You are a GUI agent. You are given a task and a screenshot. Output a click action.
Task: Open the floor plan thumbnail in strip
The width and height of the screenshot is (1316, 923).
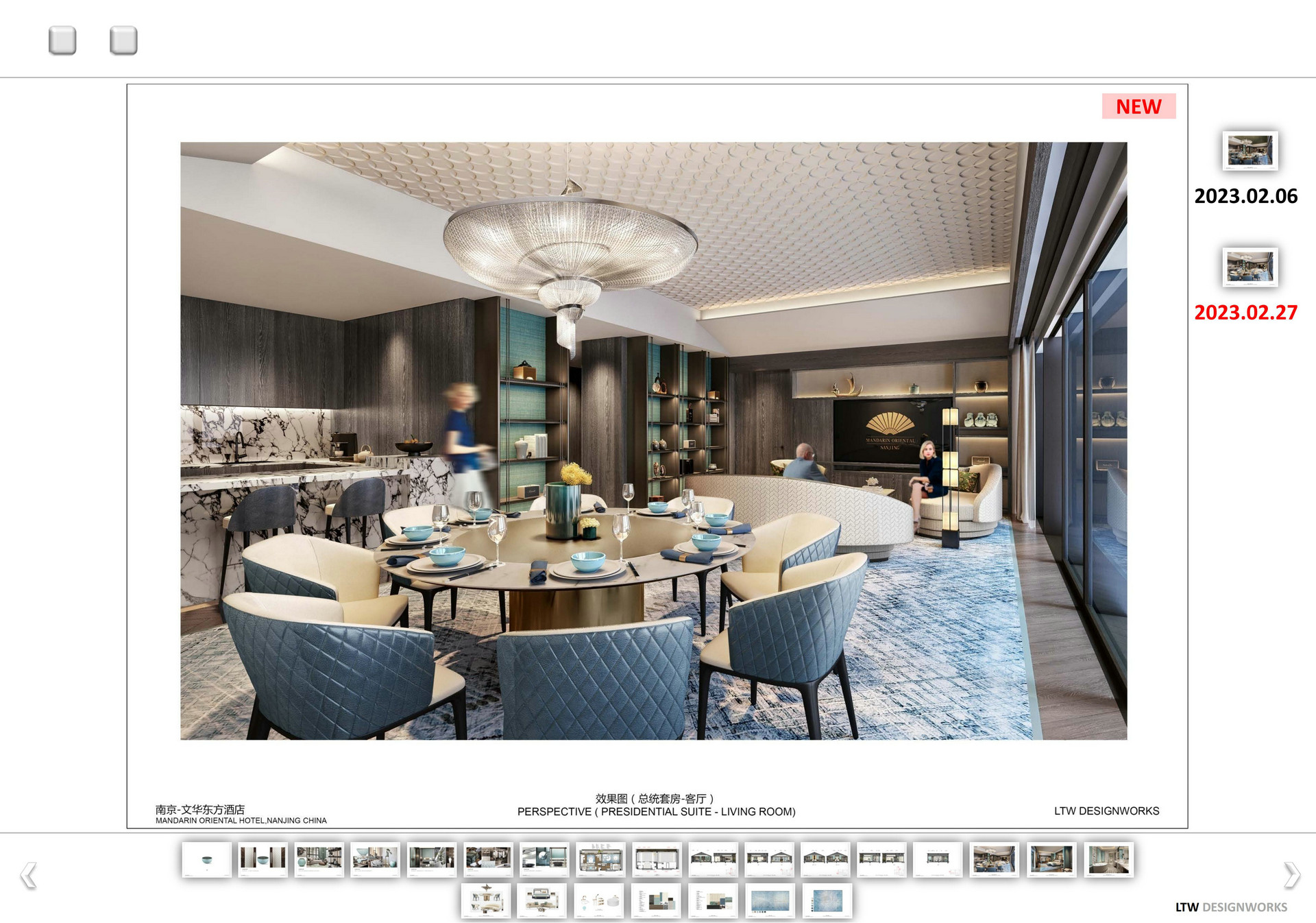click(x=600, y=860)
